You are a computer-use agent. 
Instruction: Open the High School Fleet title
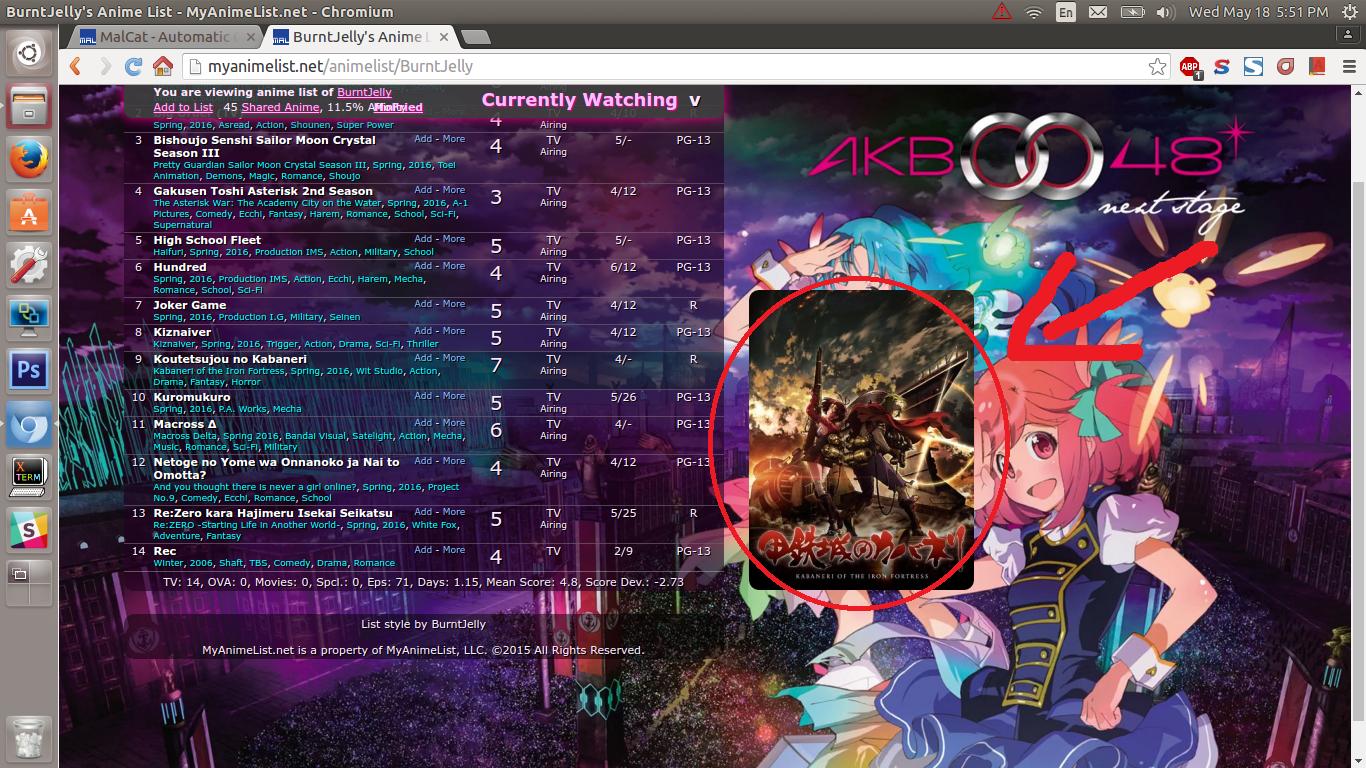207,240
